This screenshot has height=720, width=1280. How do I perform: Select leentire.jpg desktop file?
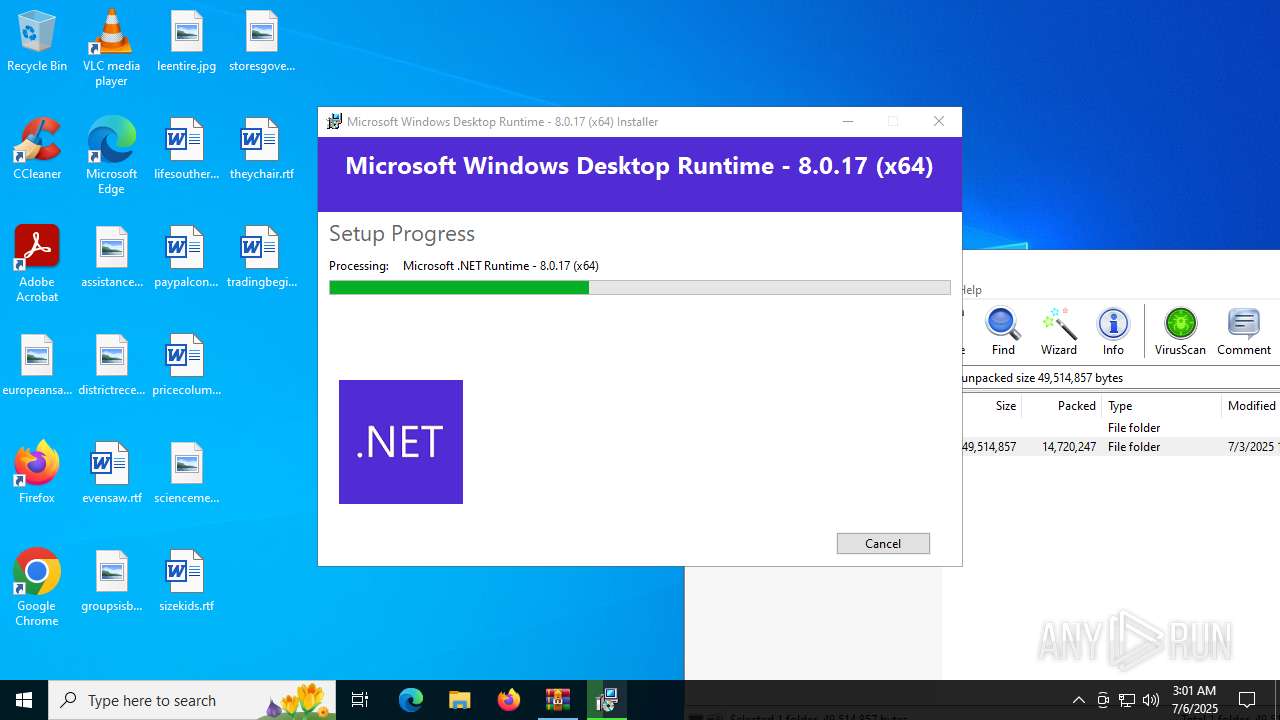pyautogui.click(x=186, y=42)
